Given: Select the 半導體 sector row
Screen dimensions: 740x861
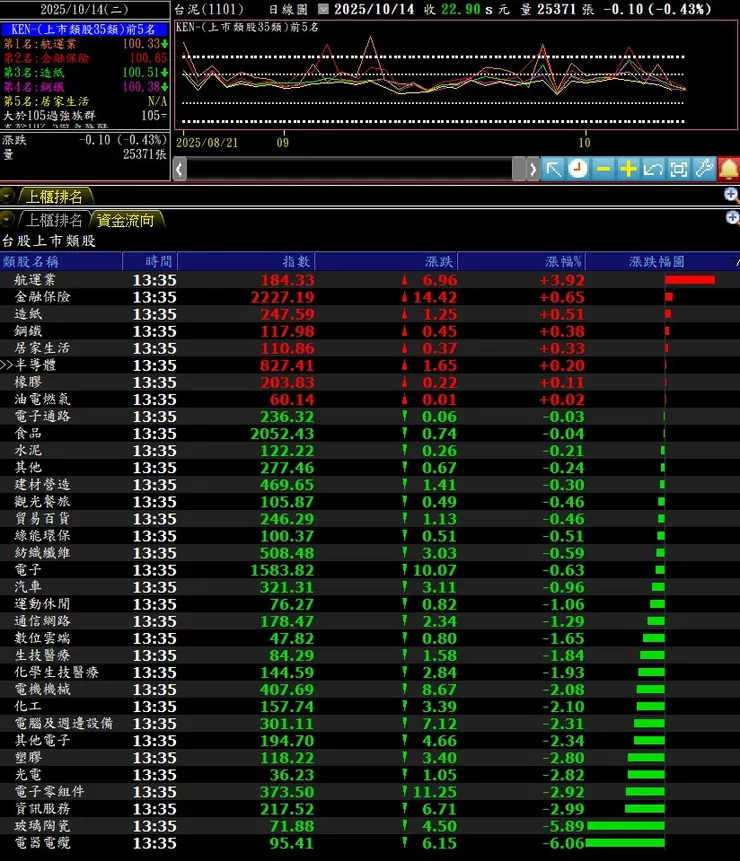Looking at the screenshot, I should click(x=370, y=365).
